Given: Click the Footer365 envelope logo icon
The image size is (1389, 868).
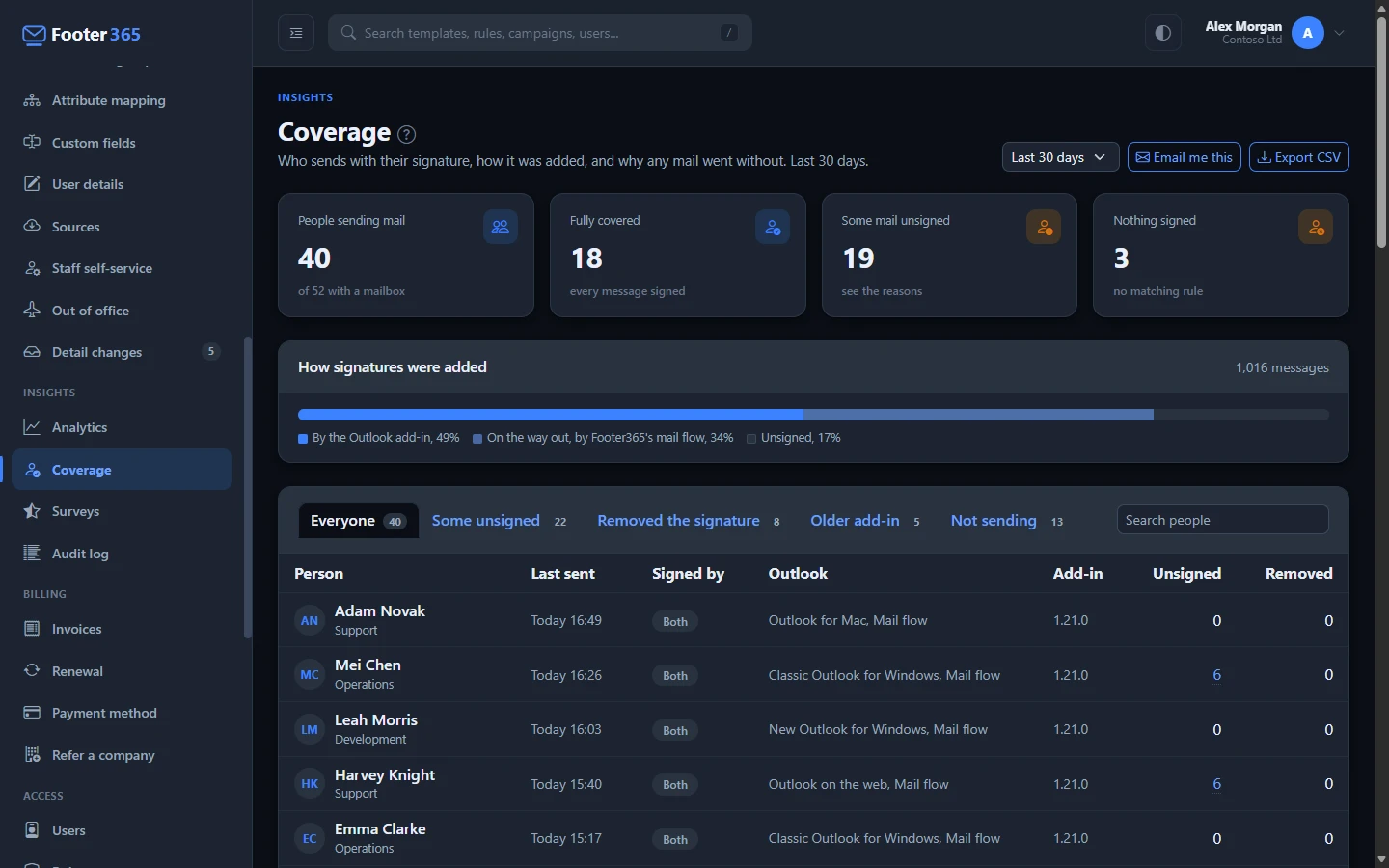Looking at the screenshot, I should point(34,36).
